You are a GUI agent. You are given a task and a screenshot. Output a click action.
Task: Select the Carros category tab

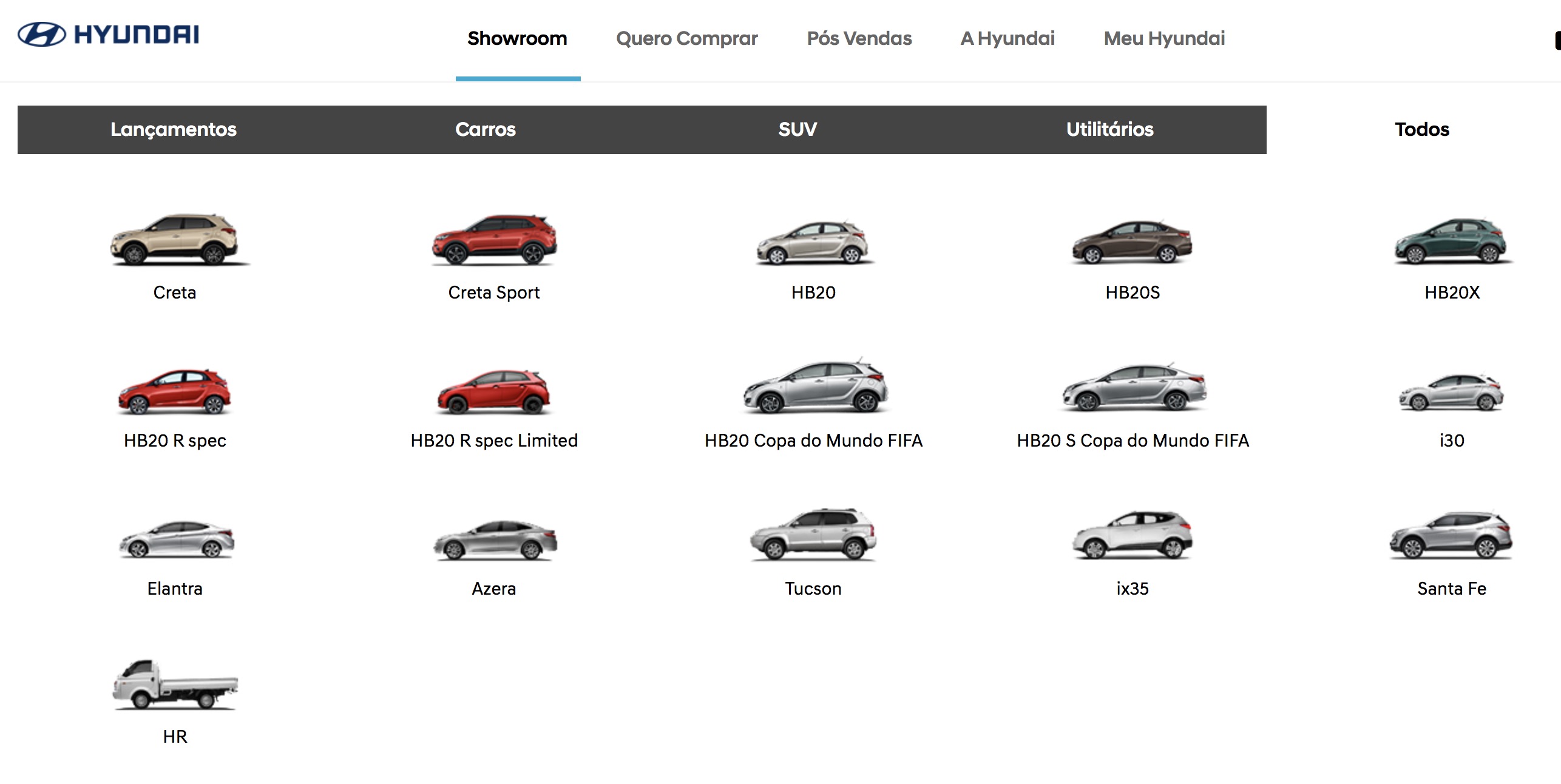tap(486, 129)
